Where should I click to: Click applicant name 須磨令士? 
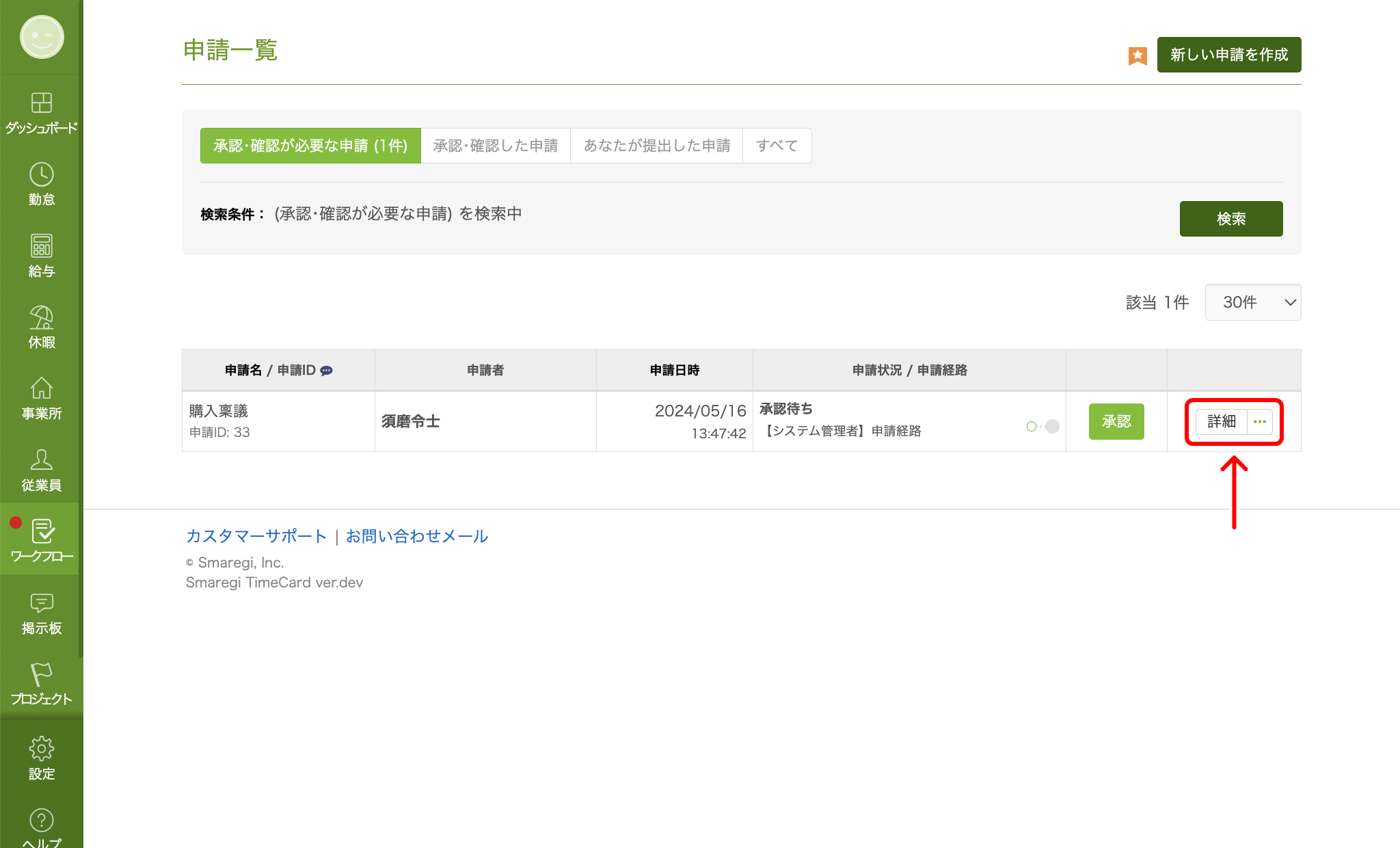pyautogui.click(x=411, y=421)
